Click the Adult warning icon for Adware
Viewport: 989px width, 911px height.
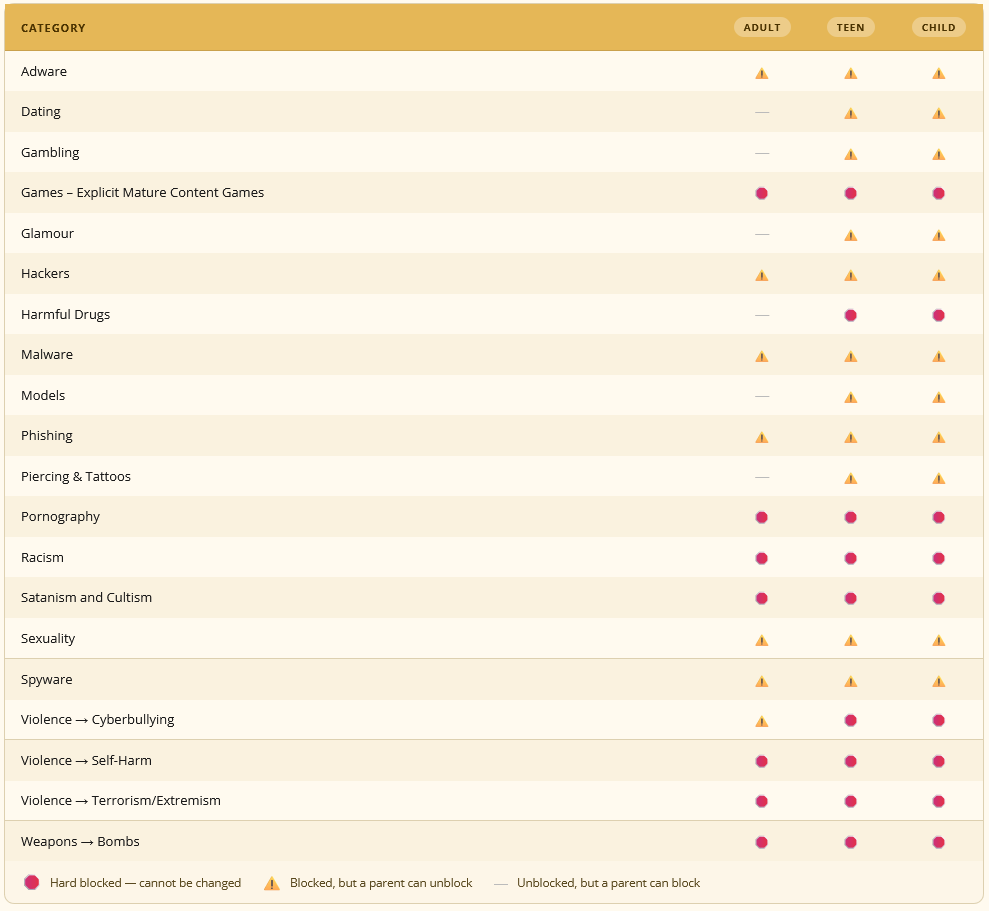pyautogui.click(x=762, y=73)
